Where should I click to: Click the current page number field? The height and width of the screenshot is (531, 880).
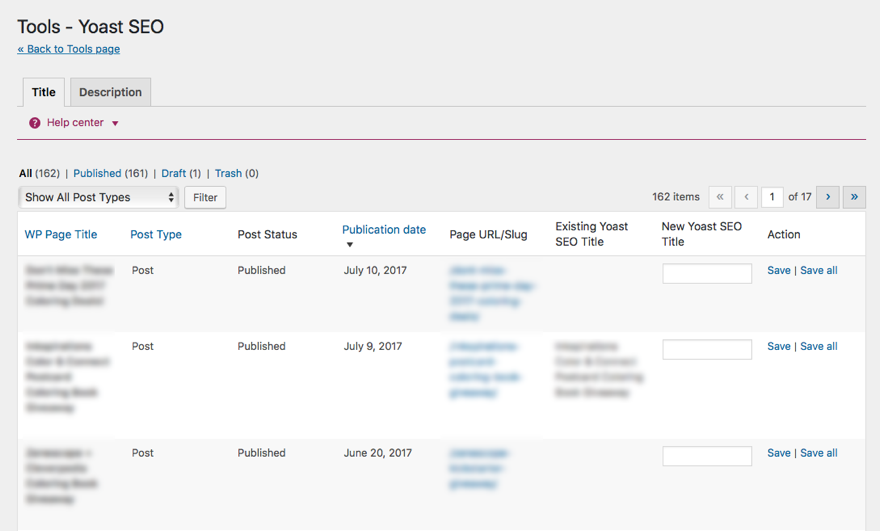point(772,197)
